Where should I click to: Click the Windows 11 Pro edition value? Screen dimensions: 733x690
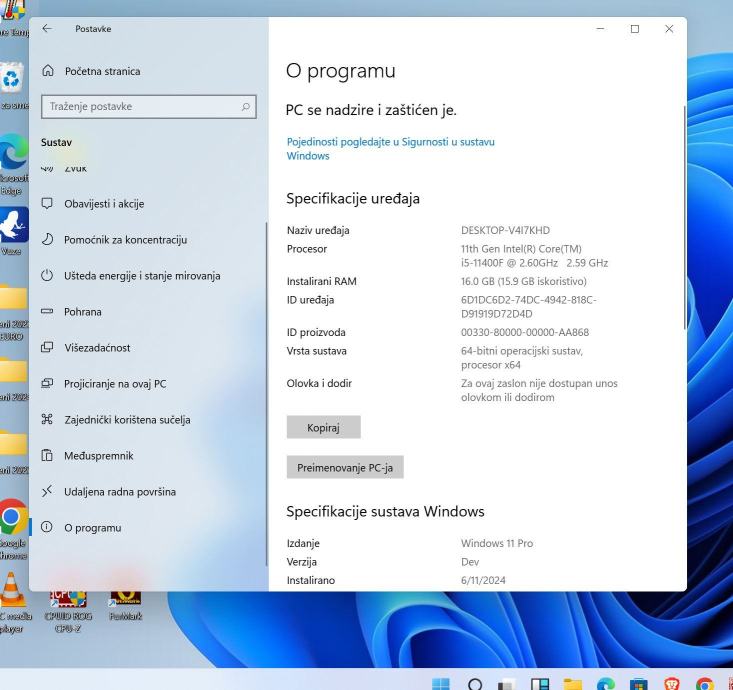tap(497, 543)
